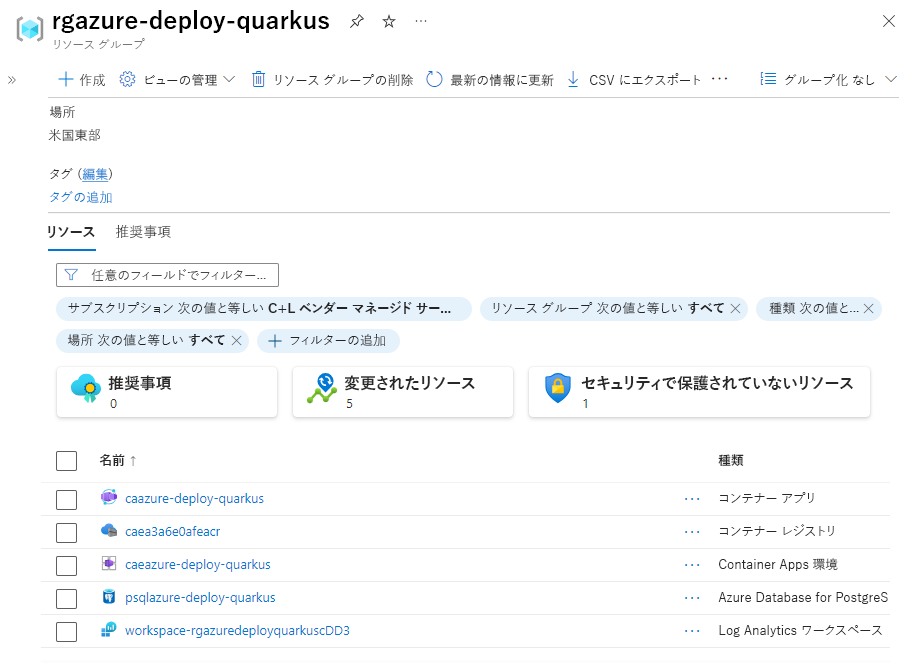This screenshot has height=663, width=899.
Task: Check the caazure-deploy-quarkus row checkbox
Action: click(67, 499)
